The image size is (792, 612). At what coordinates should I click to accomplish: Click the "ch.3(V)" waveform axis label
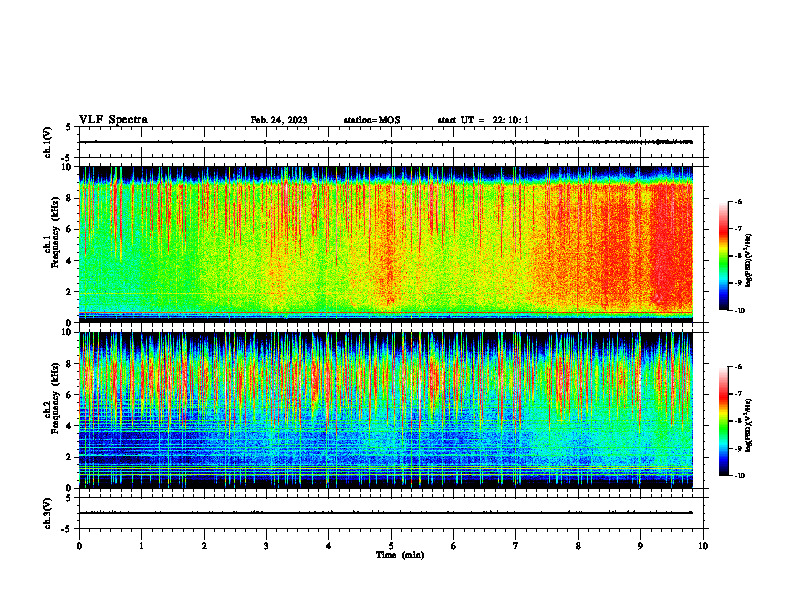(48, 513)
